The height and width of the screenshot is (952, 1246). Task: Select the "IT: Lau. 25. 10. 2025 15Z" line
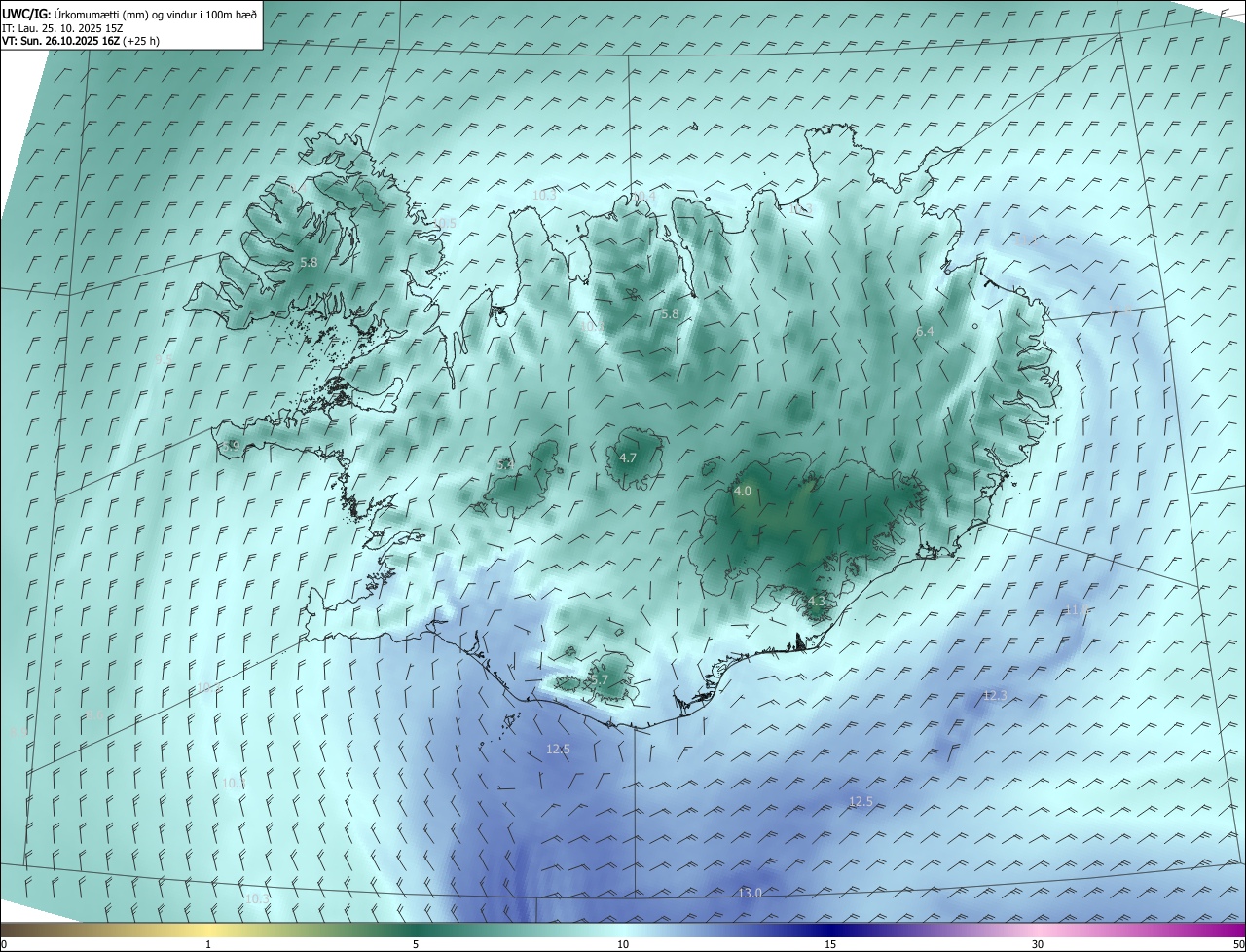click(62, 27)
